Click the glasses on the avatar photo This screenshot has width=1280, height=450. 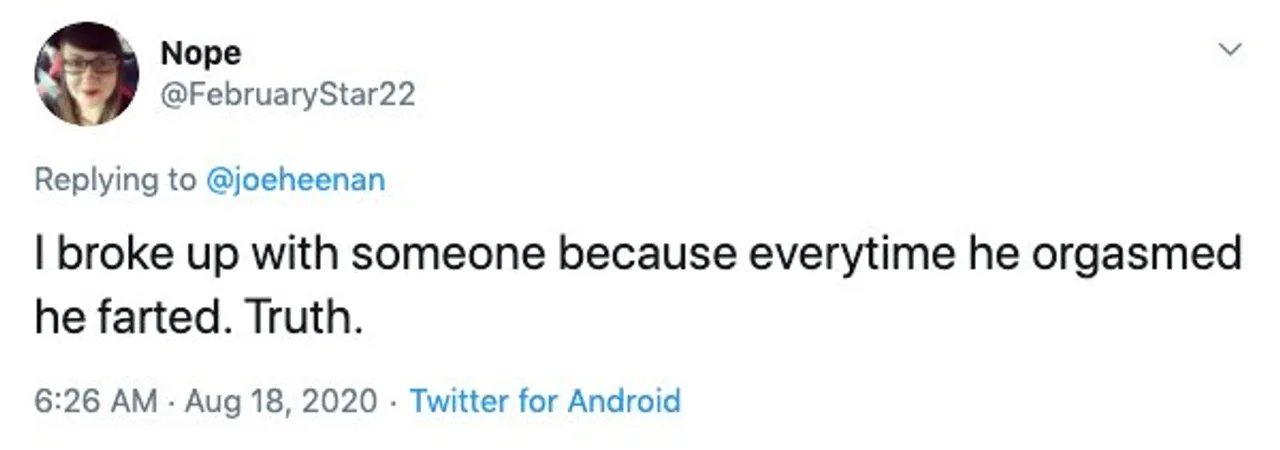[89, 64]
